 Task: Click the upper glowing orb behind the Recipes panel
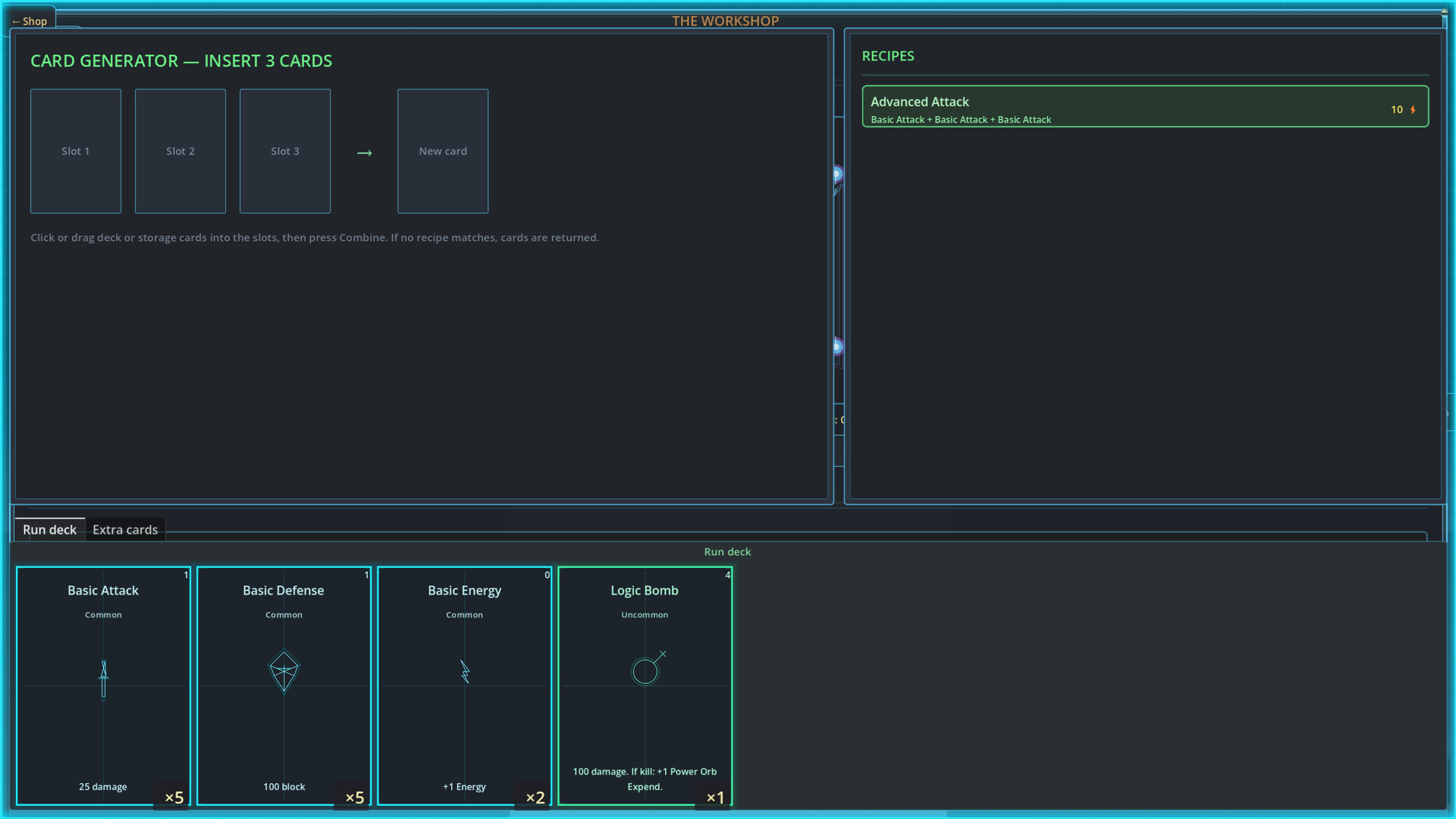836,174
